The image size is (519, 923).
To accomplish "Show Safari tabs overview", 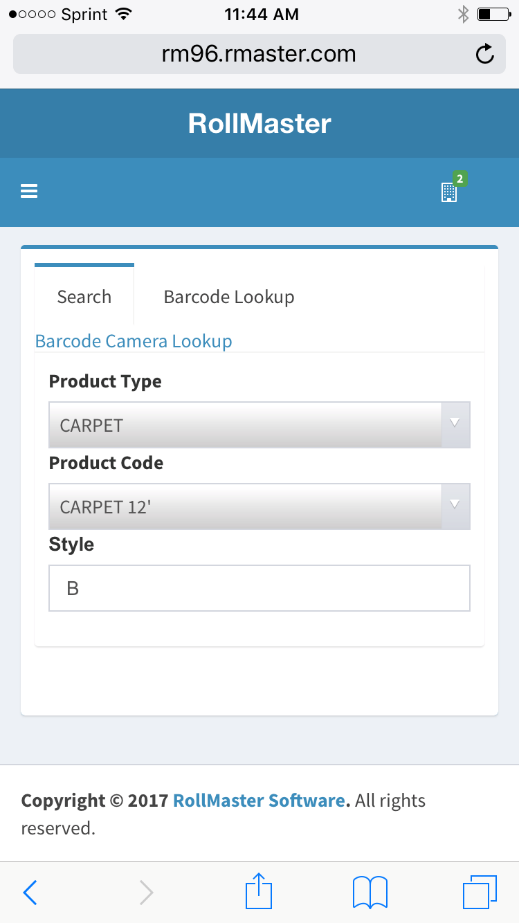I will [x=480, y=892].
